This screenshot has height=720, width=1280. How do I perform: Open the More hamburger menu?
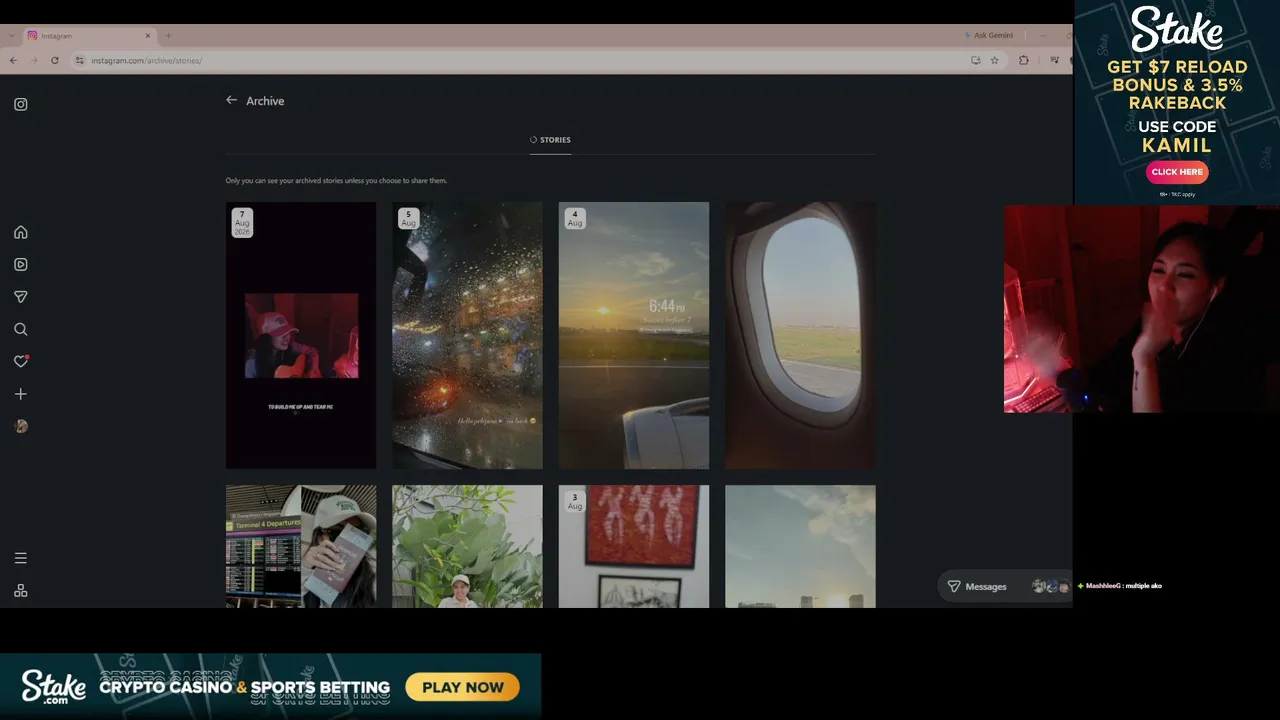[x=20, y=558]
